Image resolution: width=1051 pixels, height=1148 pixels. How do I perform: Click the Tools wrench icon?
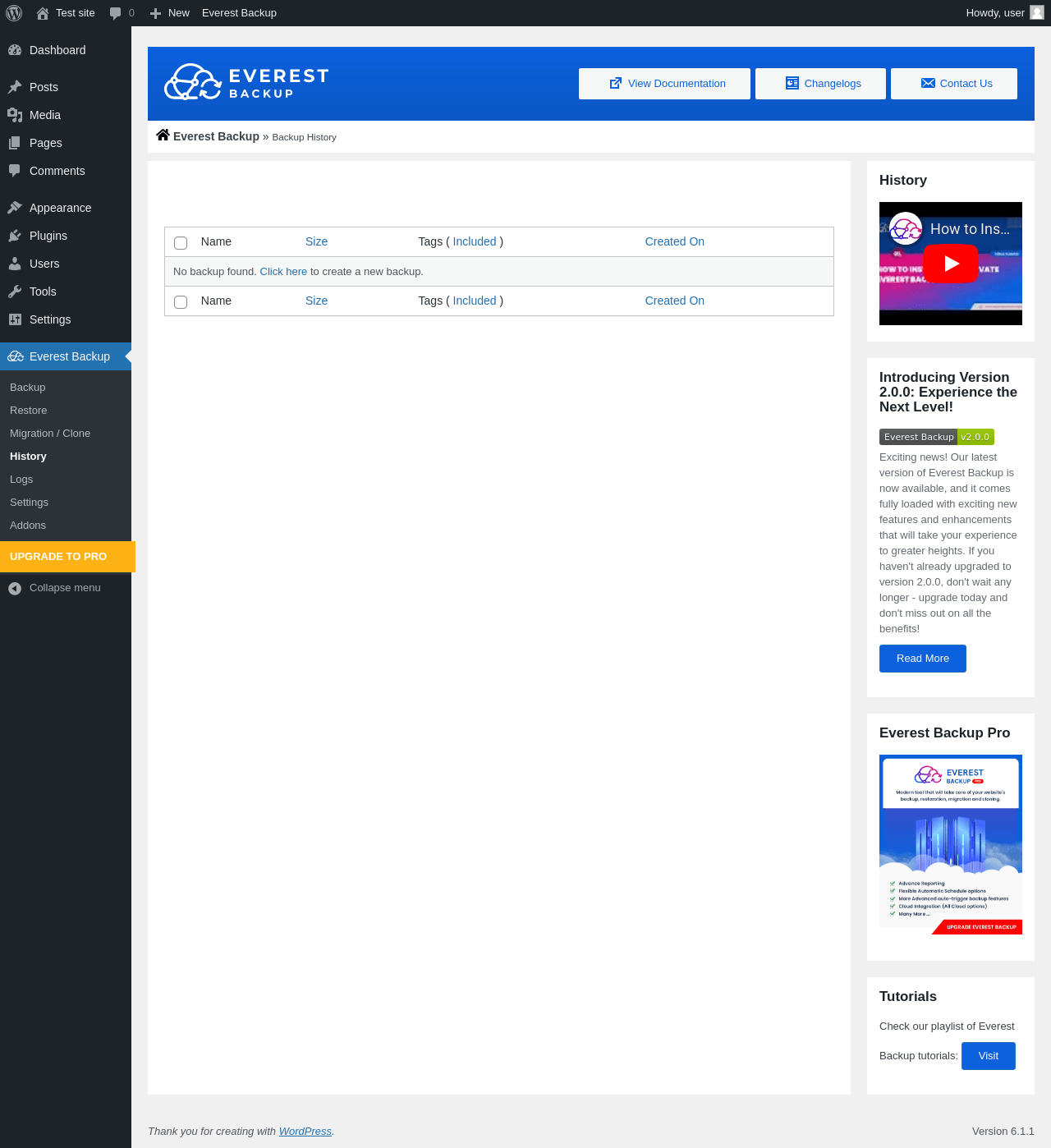point(15,292)
